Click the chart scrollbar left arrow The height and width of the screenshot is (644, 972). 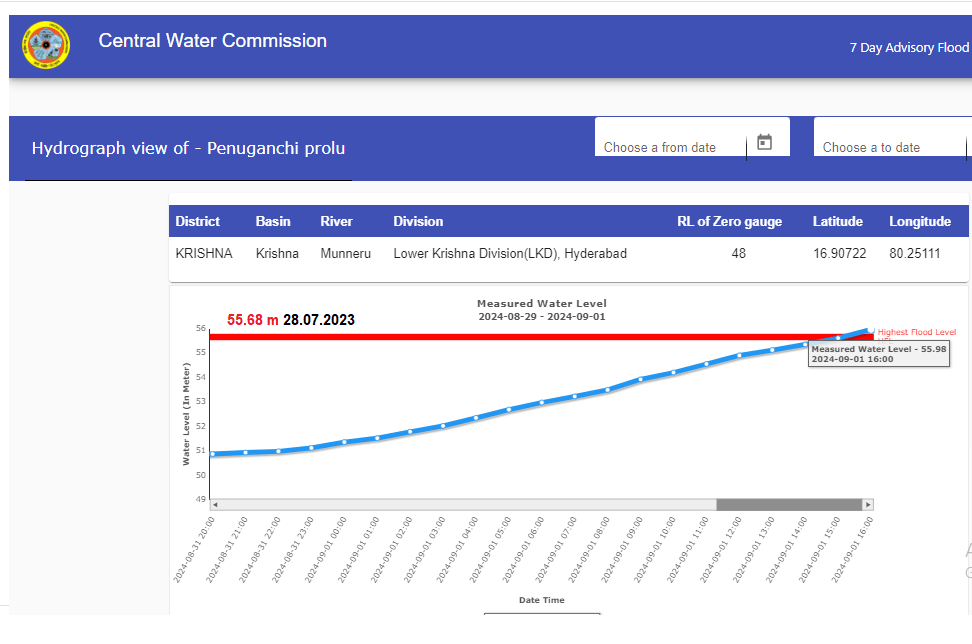(x=215, y=505)
